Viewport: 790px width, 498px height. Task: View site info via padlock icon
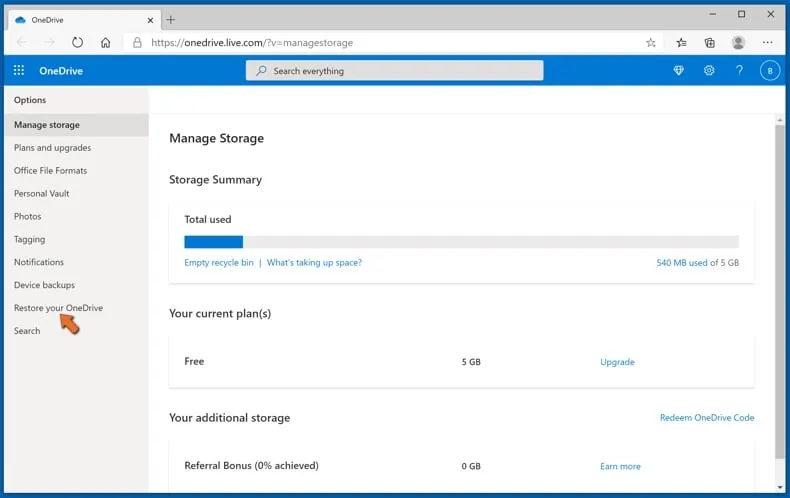(x=137, y=43)
